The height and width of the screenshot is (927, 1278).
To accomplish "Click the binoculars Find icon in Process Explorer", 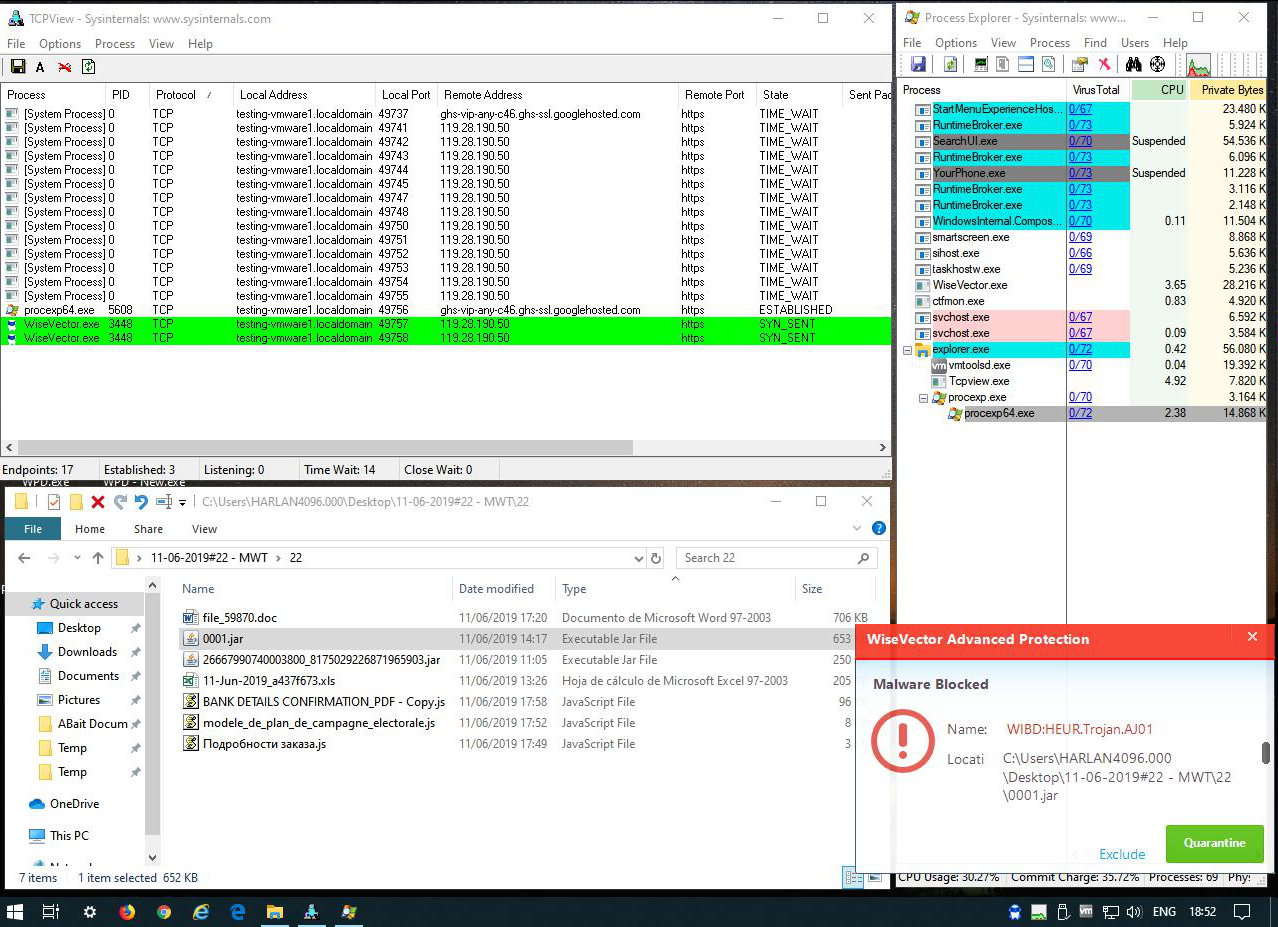I will (1133, 65).
